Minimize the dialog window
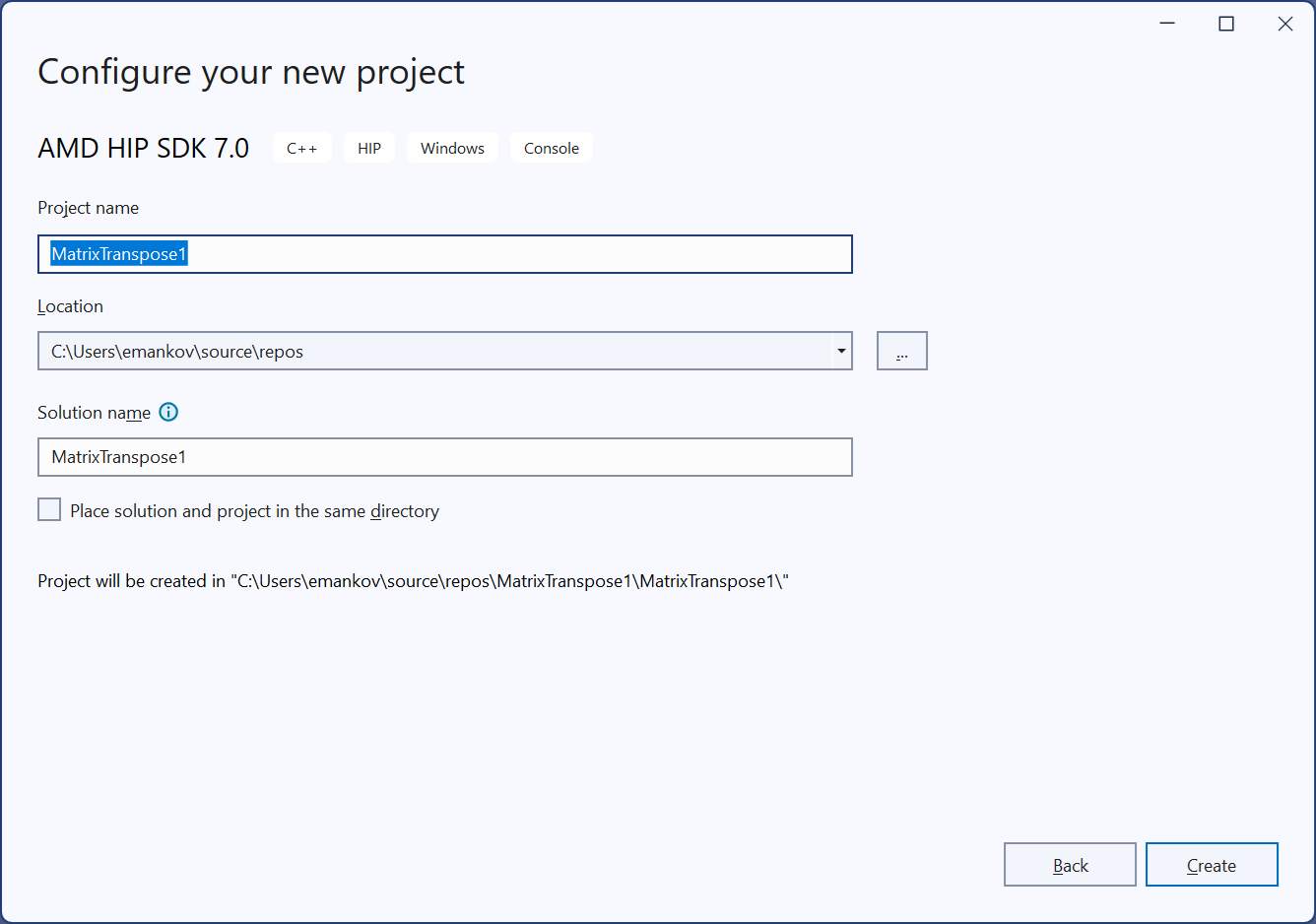The height and width of the screenshot is (924, 1316). coord(1167,24)
